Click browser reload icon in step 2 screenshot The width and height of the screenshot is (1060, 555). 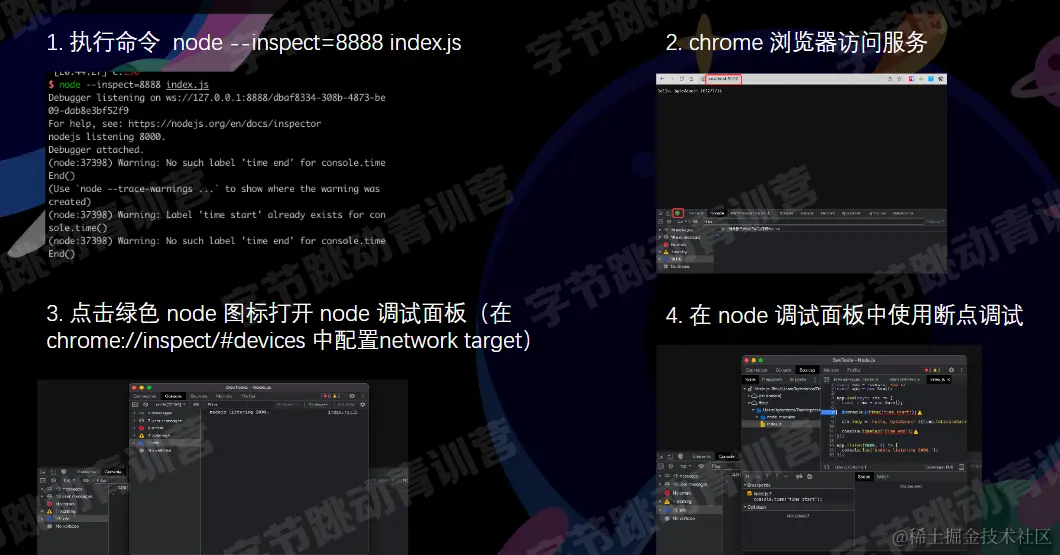click(681, 79)
